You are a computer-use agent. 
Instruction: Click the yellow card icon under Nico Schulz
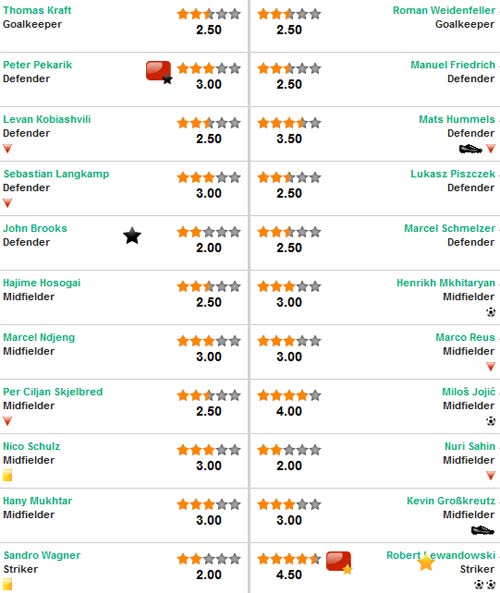pyautogui.click(x=7, y=475)
